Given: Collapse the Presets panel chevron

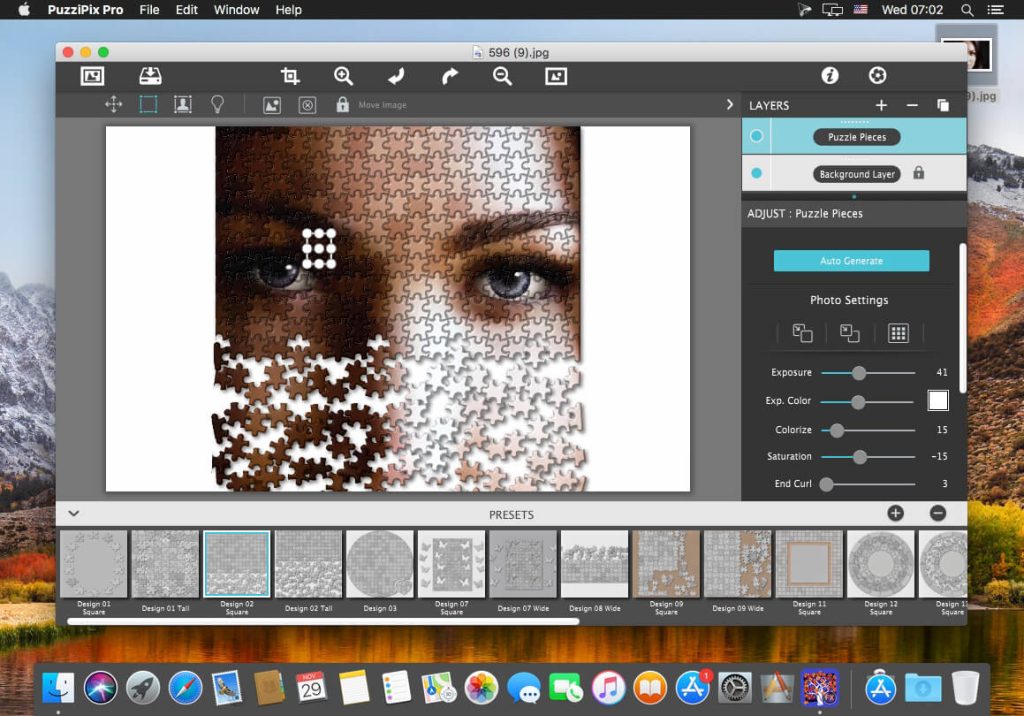Looking at the screenshot, I should (73, 513).
